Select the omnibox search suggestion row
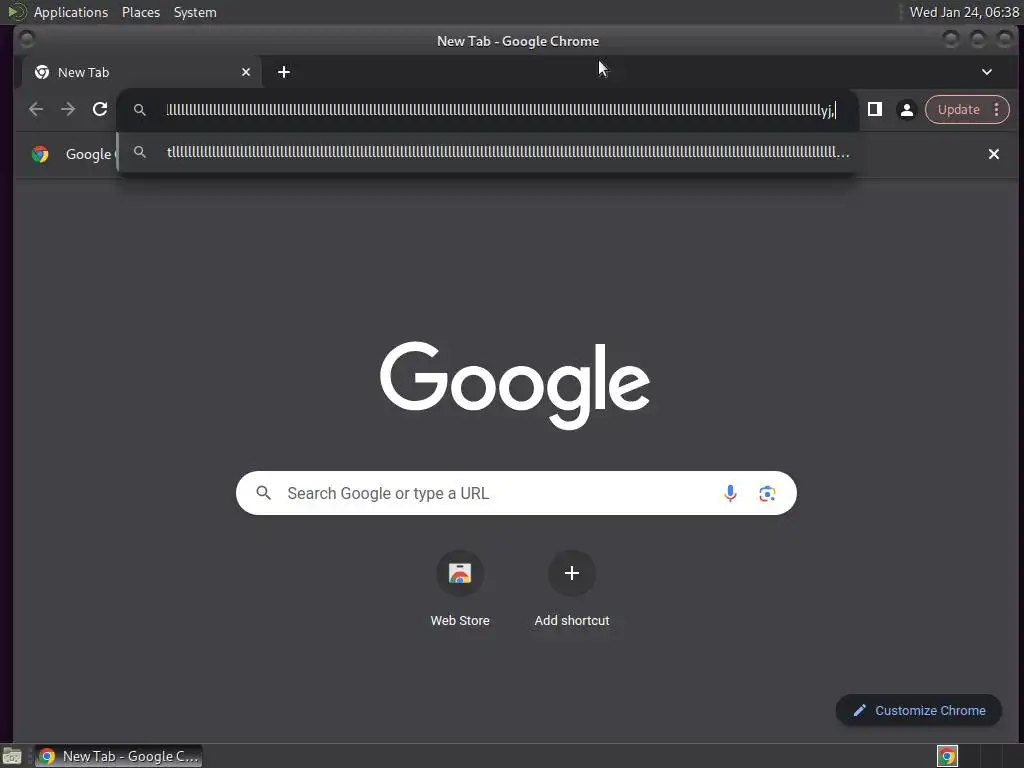This screenshot has height=768, width=1024. click(487, 152)
